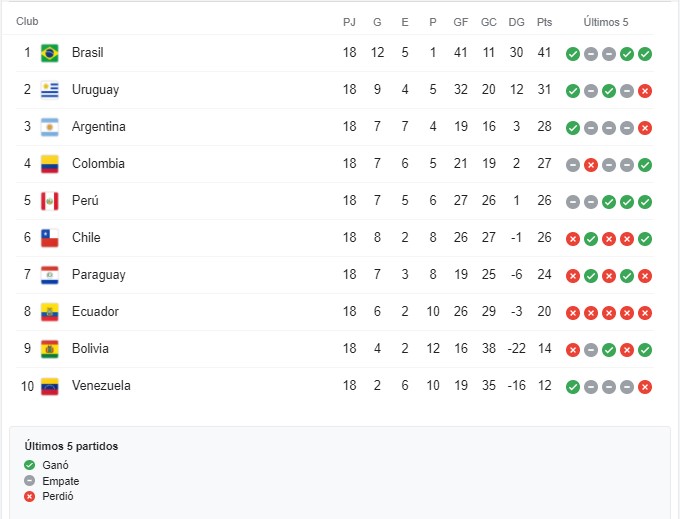680x519 pixels.
Task: Click the Brasil flag icon
Action: tap(50, 53)
